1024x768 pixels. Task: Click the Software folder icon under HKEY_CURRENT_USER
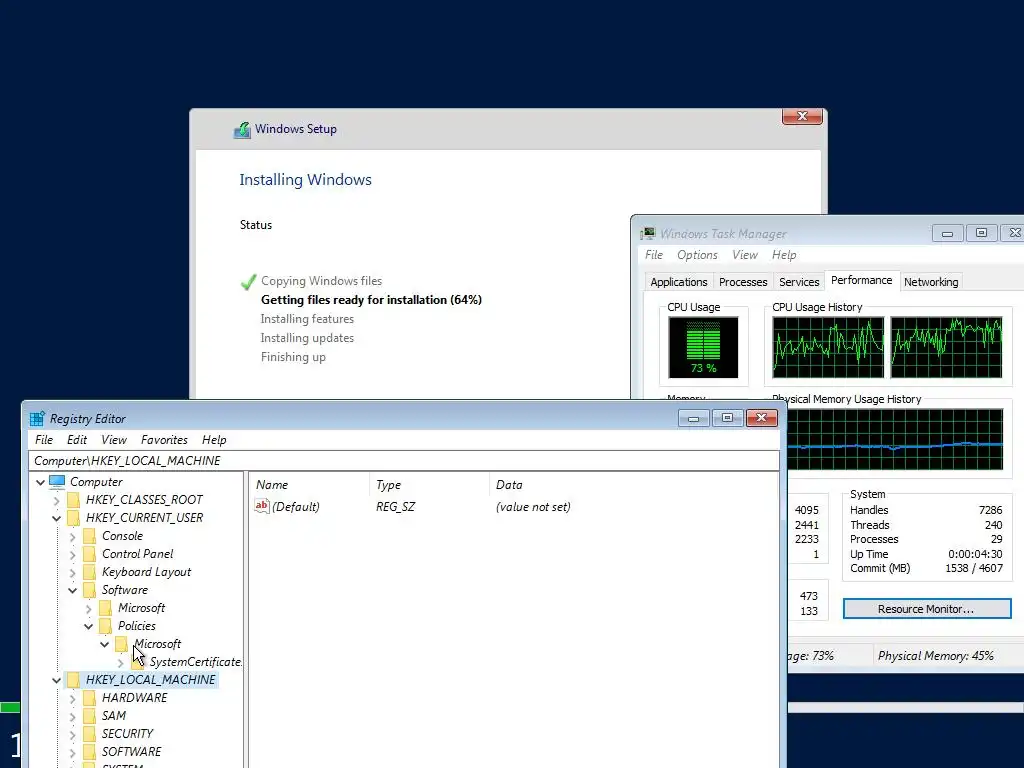[x=89, y=590]
